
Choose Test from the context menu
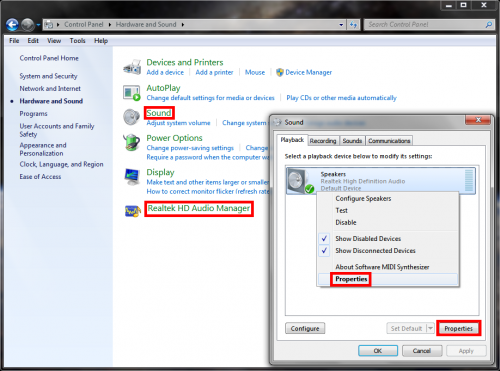[x=341, y=210]
